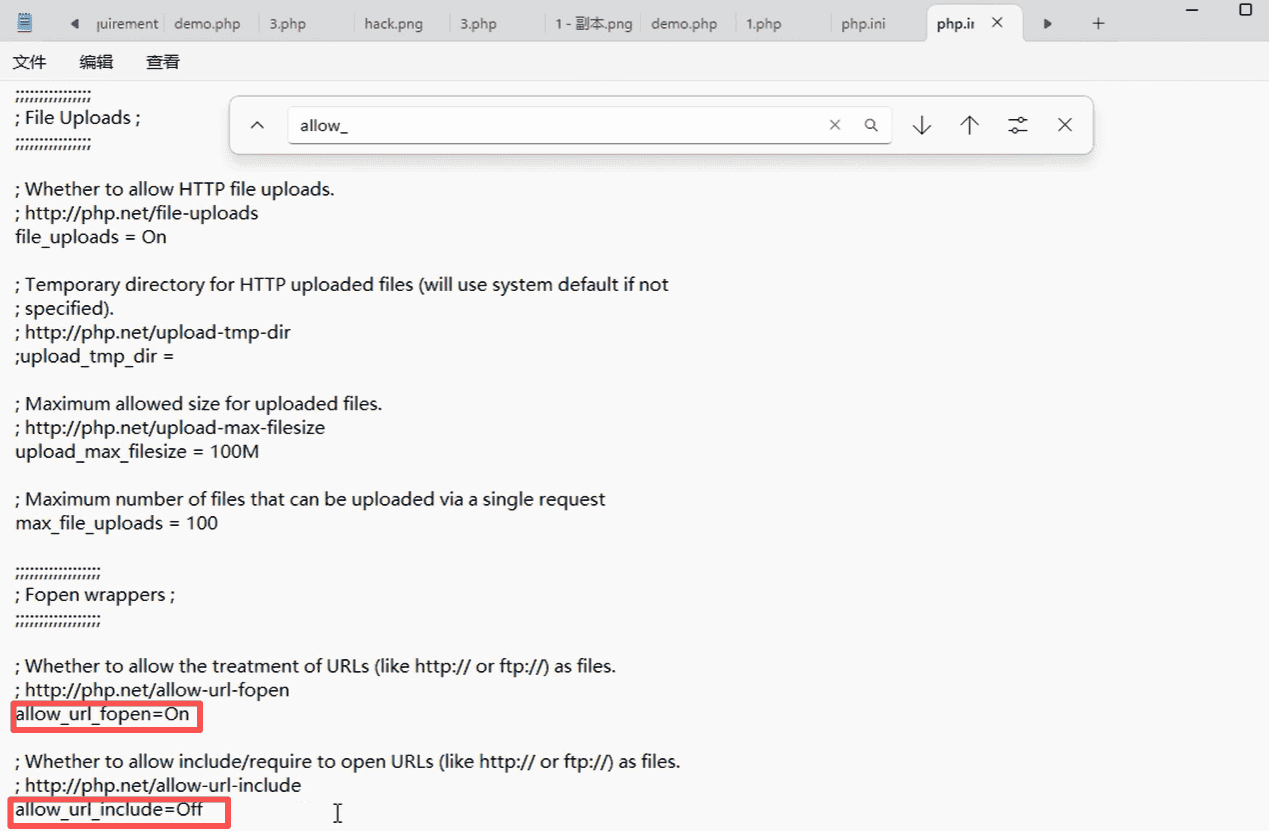This screenshot has width=1269, height=831.
Task: Go to previous match with up arrow
Action: coord(969,125)
